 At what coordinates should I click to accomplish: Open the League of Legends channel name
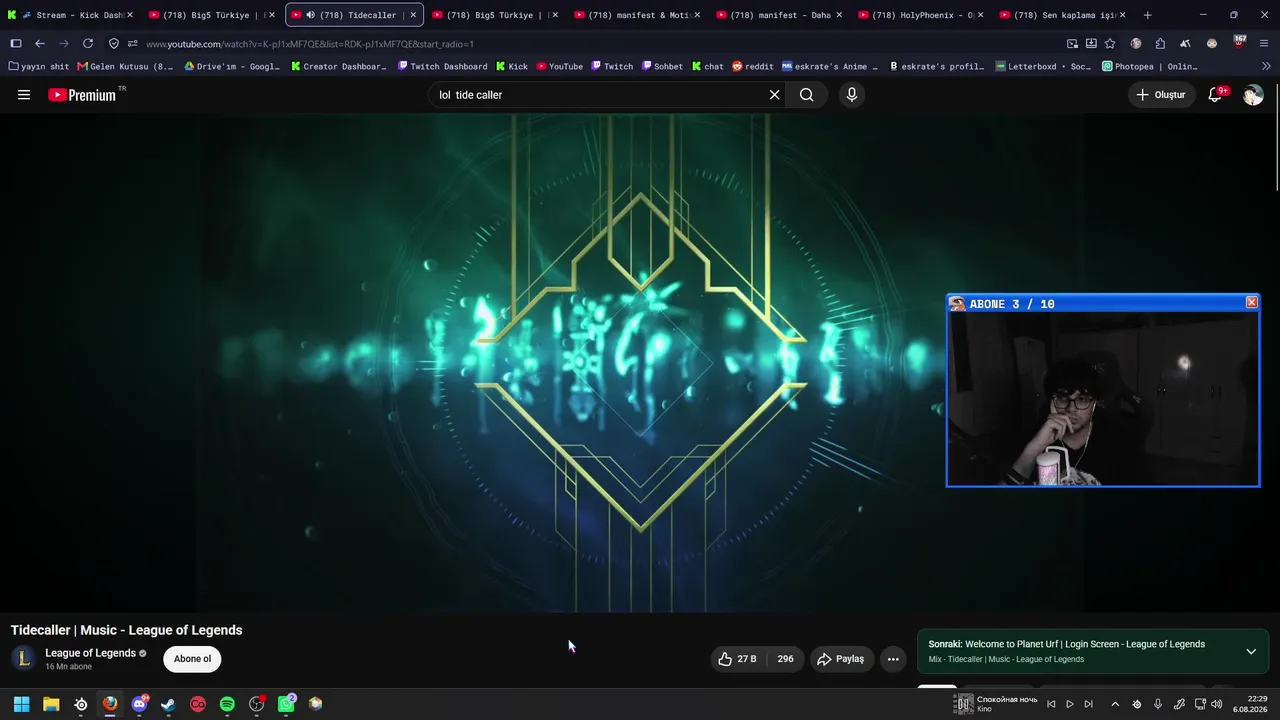click(90, 653)
